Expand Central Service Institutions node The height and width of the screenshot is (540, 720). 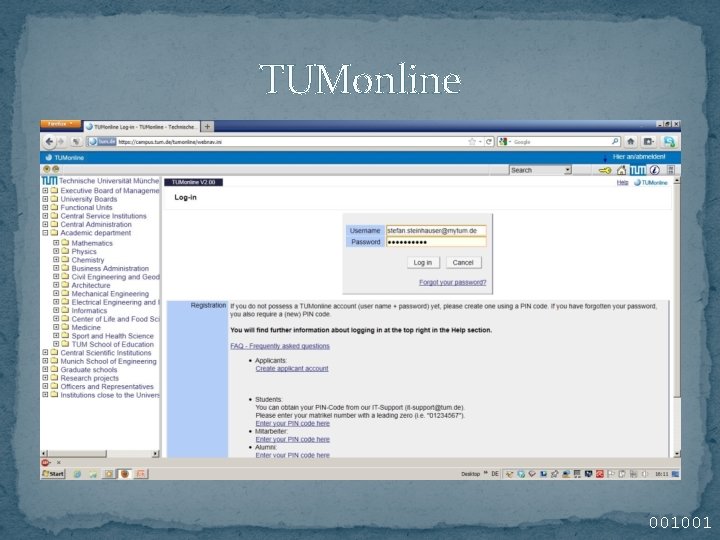tap(45, 216)
